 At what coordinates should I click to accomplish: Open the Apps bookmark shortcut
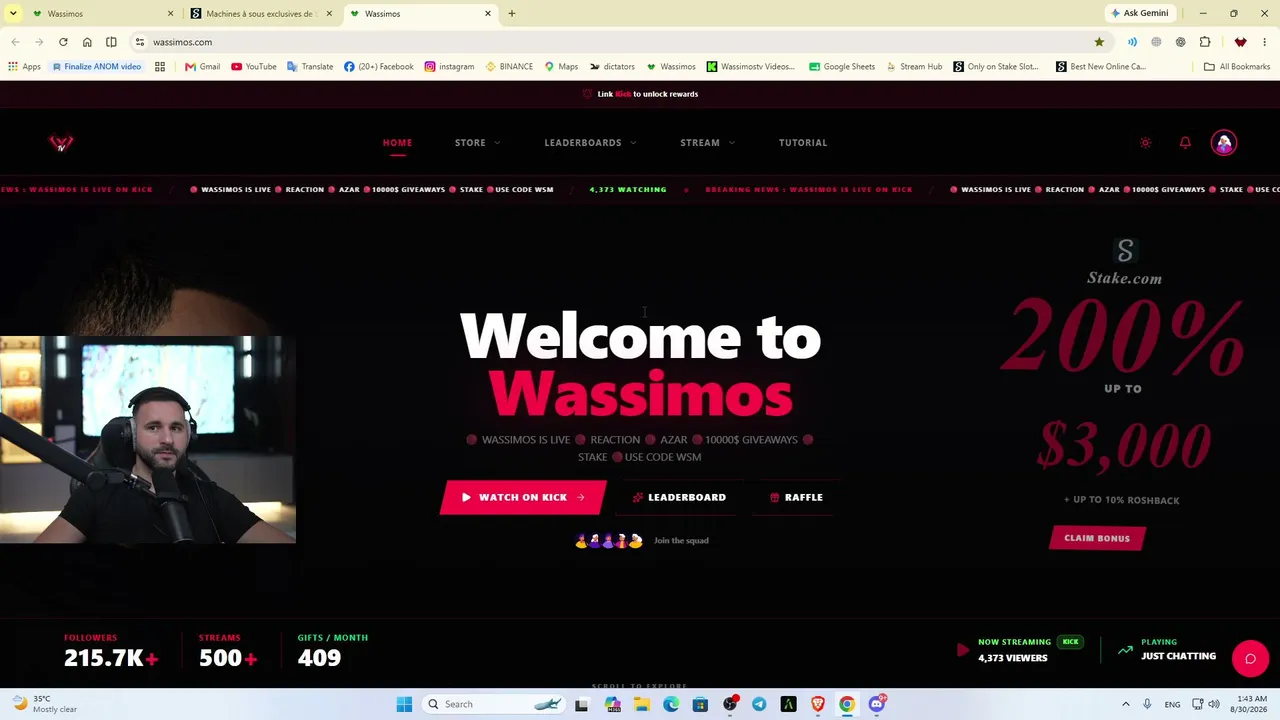click(x=24, y=67)
